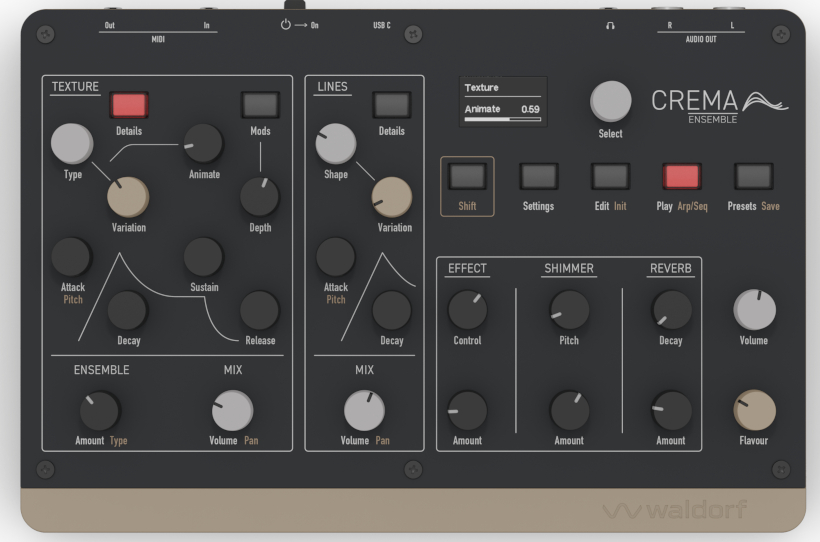820x542 pixels.
Task: Click the Shimmer Pitch knob
Action: click(570, 310)
